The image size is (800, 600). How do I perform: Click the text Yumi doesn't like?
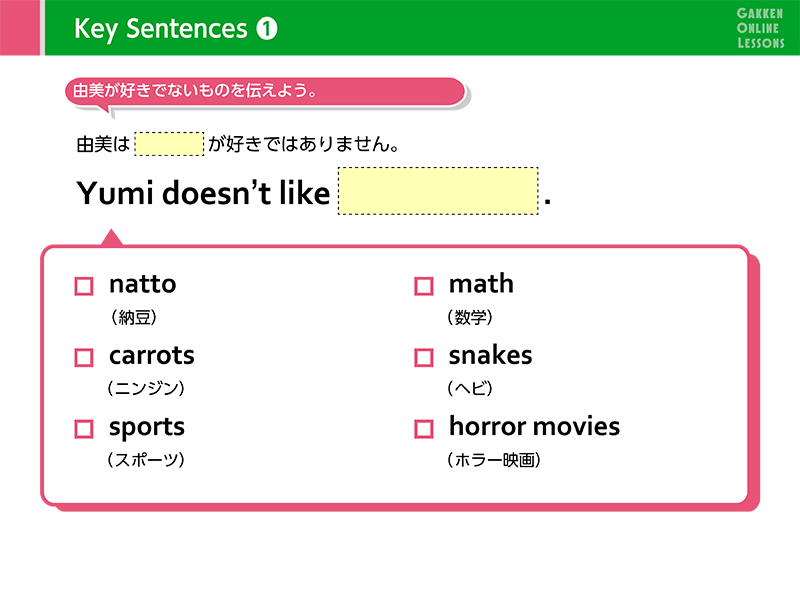coord(203,194)
